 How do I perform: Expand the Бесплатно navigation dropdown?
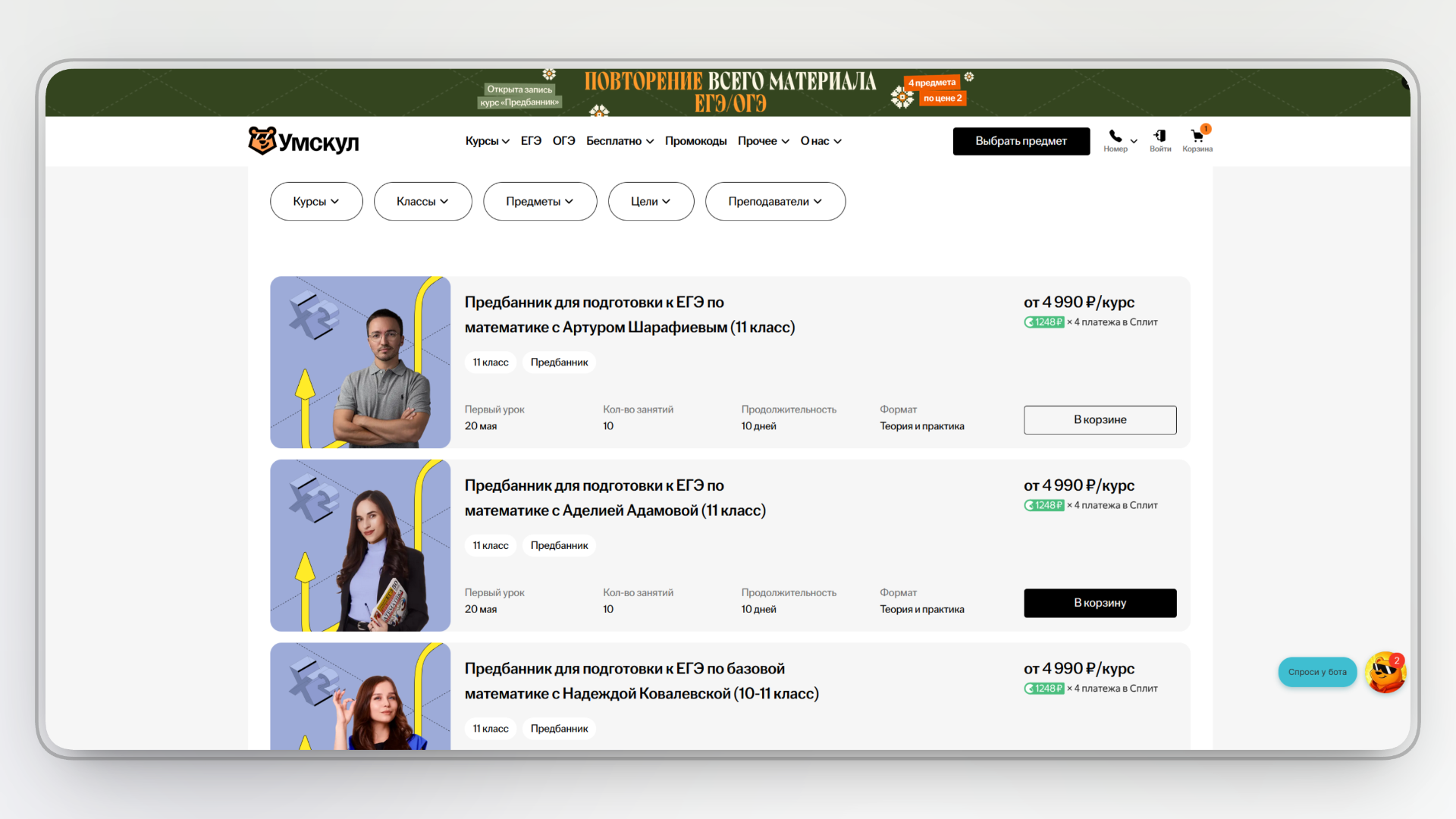[x=620, y=141]
